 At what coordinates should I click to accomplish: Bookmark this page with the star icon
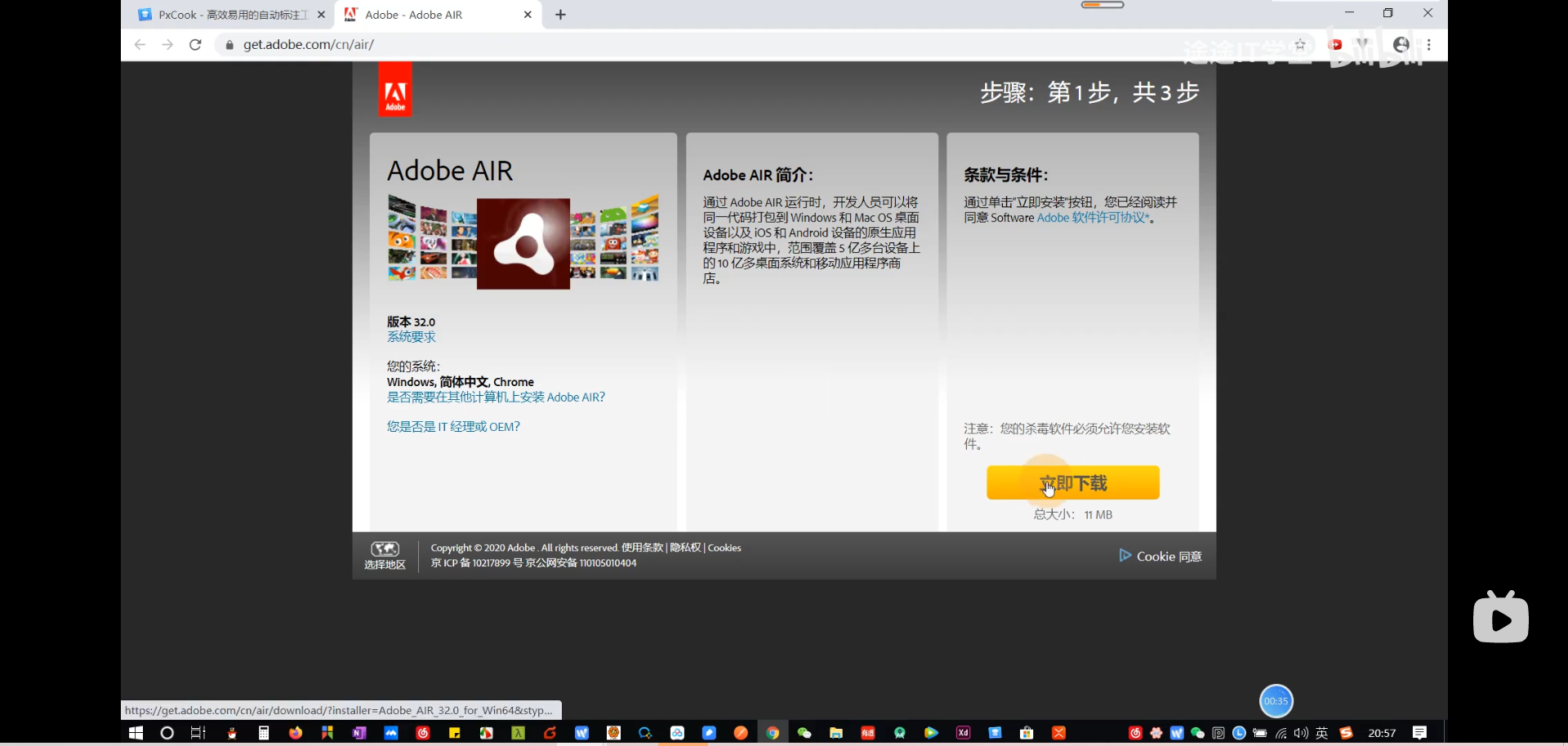click(1300, 45)
